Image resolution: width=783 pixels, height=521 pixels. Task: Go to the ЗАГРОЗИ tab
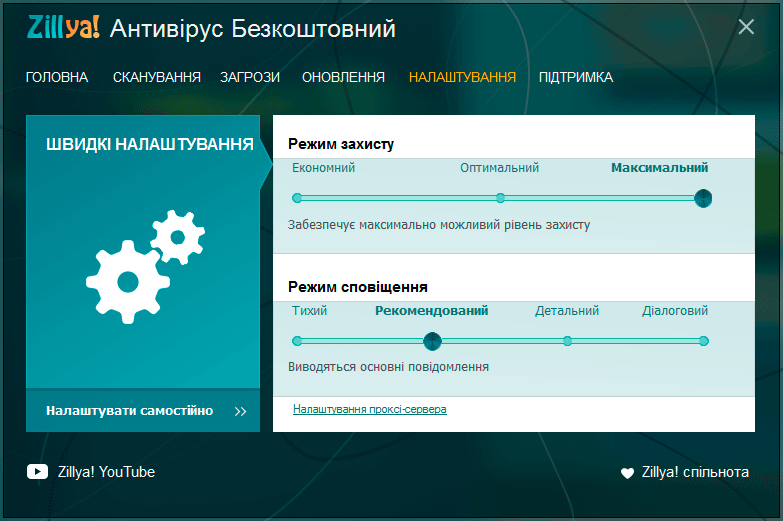tap(250, 77)
